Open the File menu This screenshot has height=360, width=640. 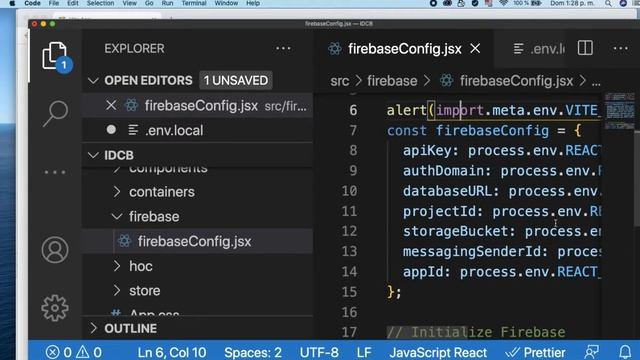[54, 3]
